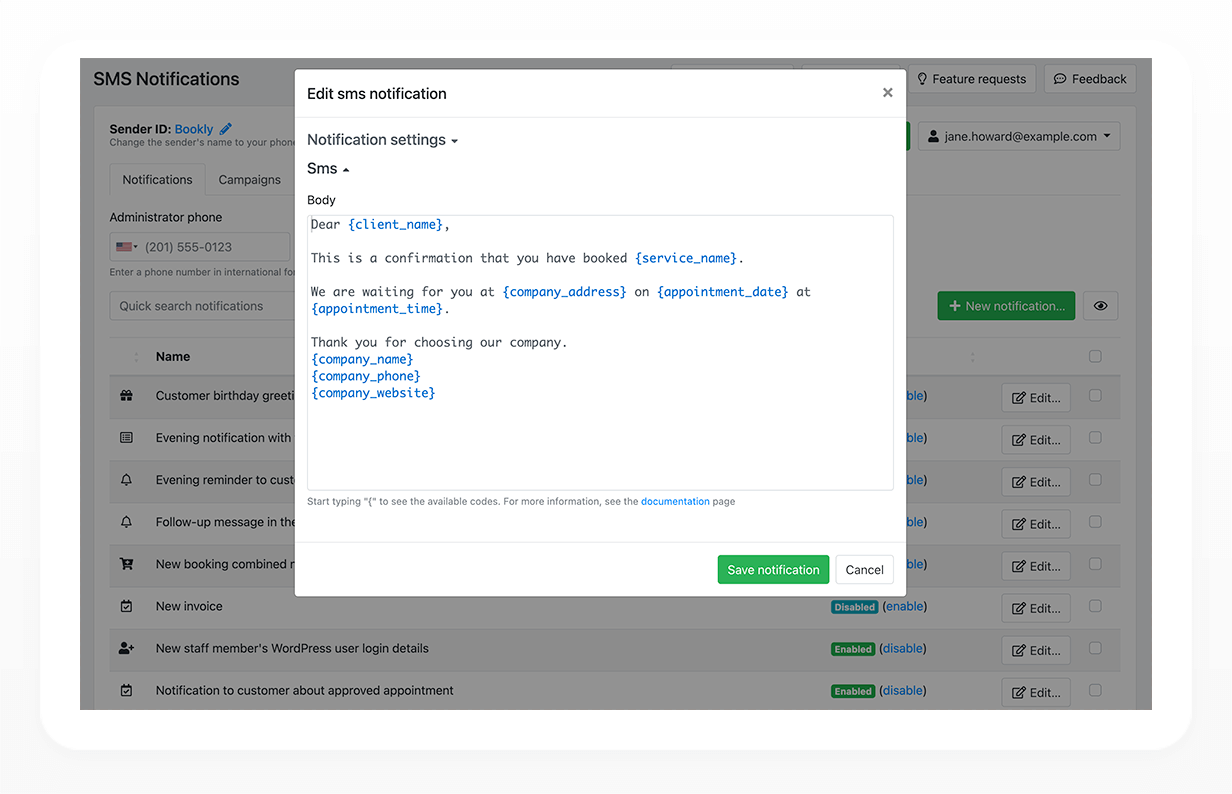Click disable link for New staff member row
The image size is (1232, 794).
click(x=903, y=648)
